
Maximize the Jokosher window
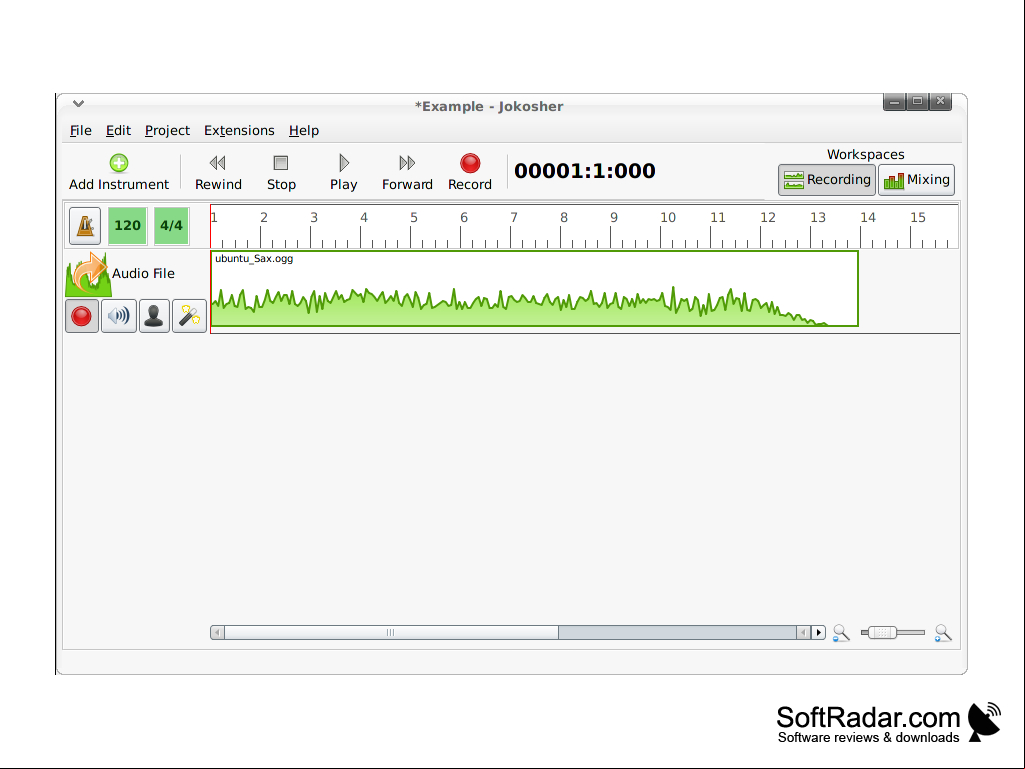(x=917, y=101)
